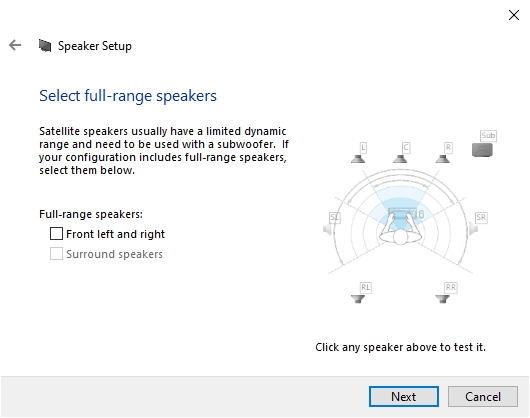Enable Front left and right checkbox
Screen dimensions: 530x418
[56, 233]
